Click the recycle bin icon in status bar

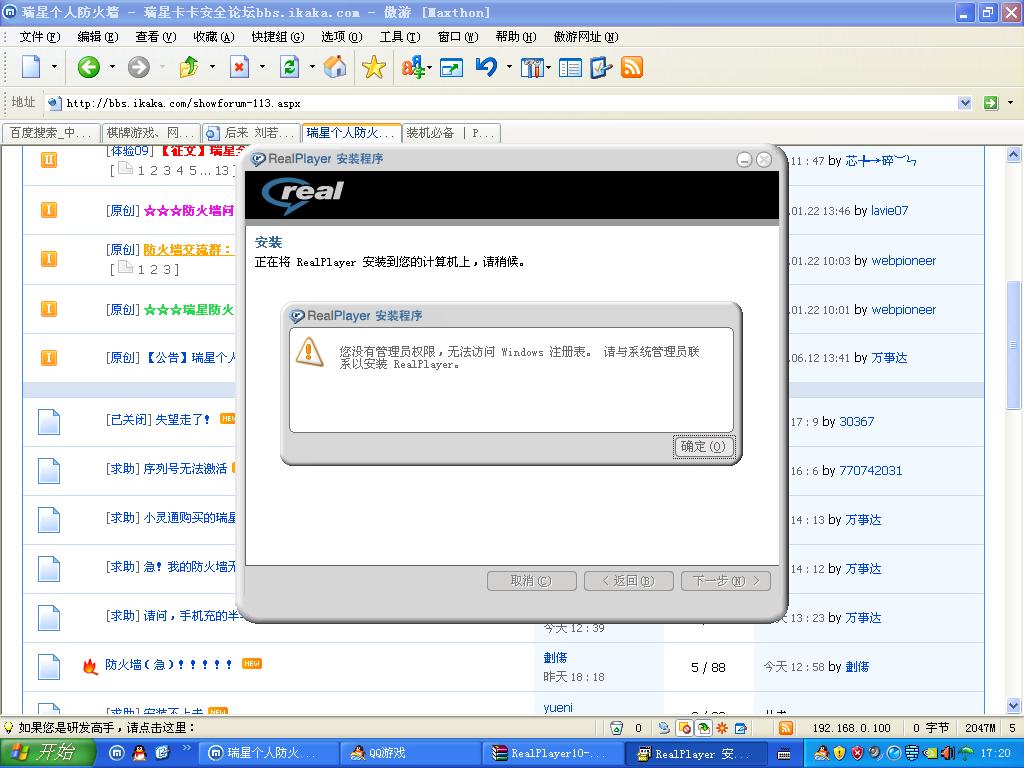[616, 728]
